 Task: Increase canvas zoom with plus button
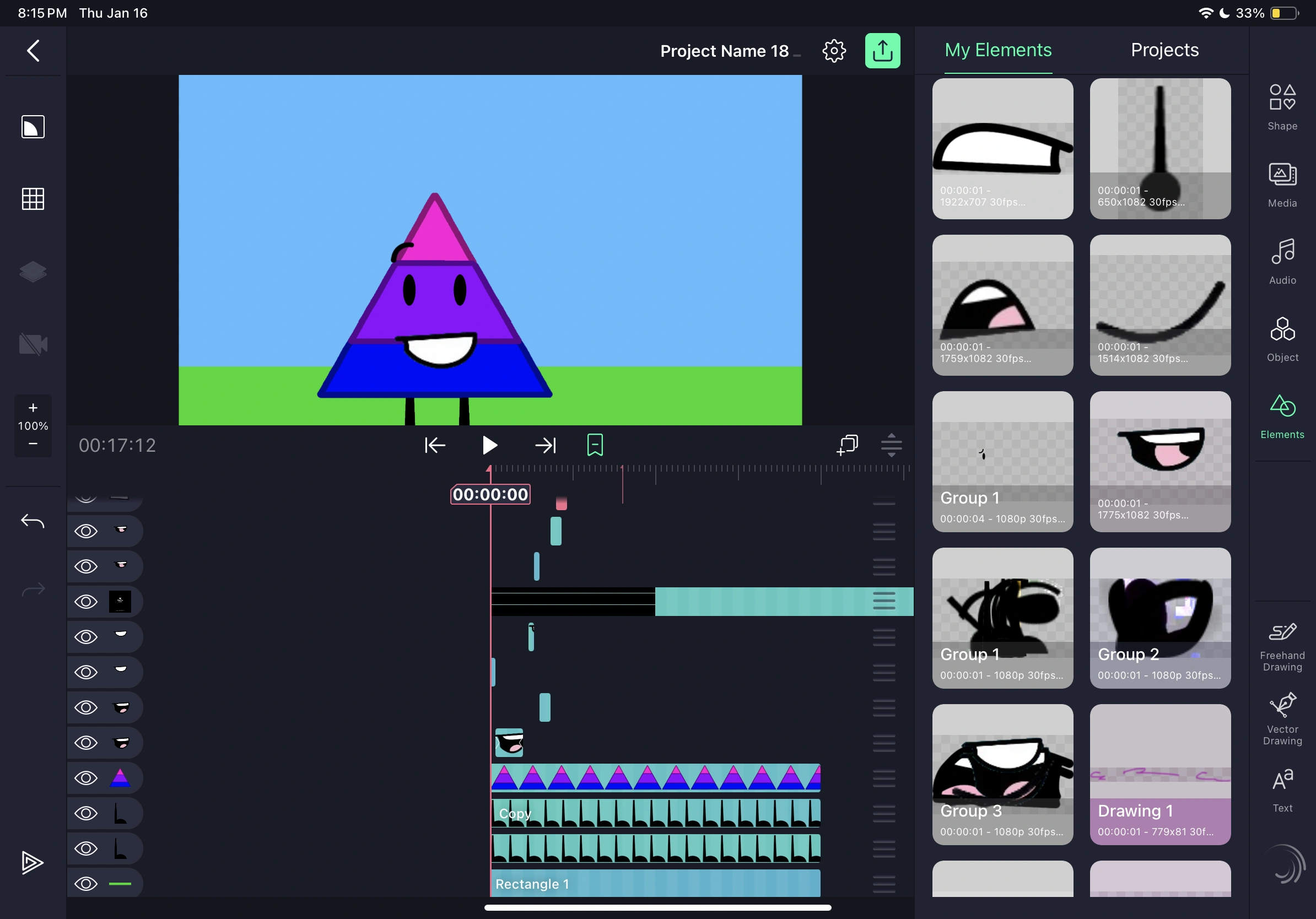pos(33,408)
